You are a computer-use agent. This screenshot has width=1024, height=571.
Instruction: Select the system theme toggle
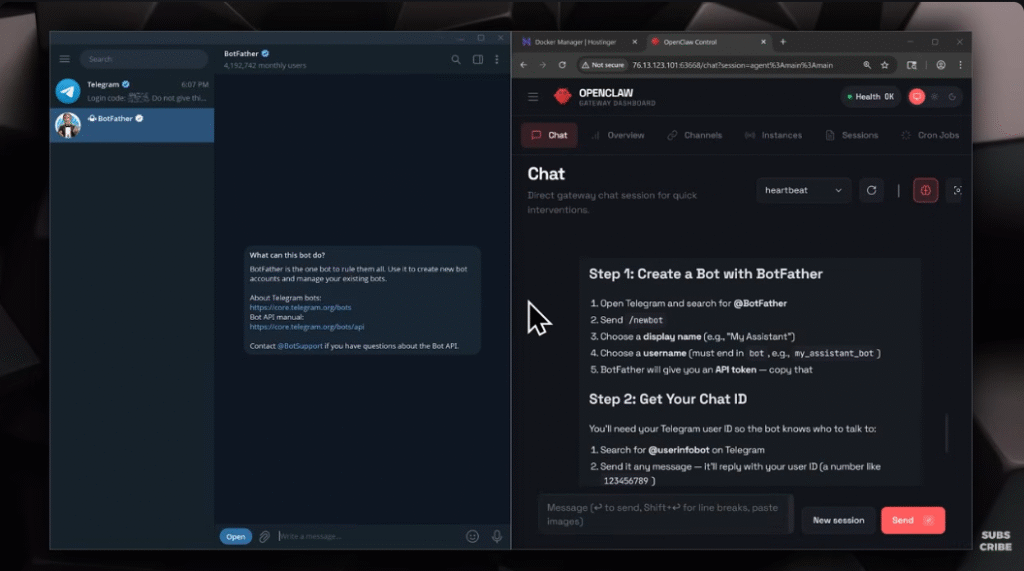pos(917,97)
